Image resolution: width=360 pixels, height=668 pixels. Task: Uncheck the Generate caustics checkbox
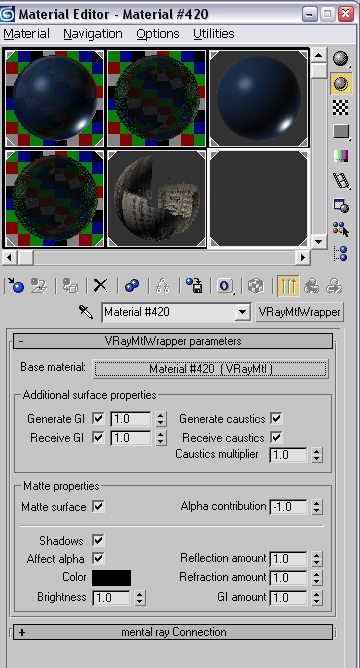276,418
